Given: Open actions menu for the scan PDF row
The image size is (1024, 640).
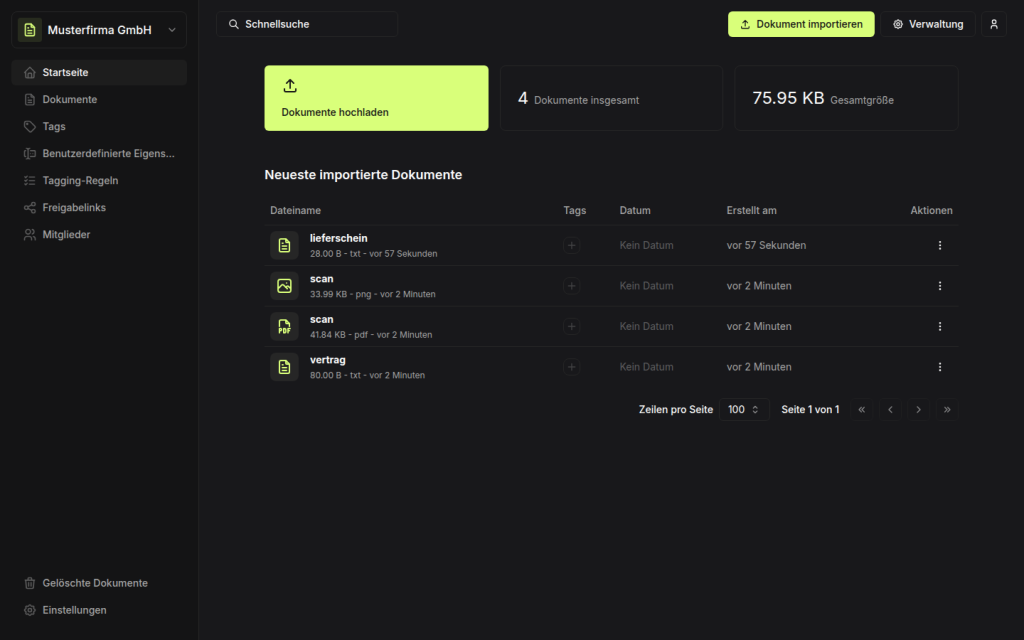Looking at the screenshot, I should pos(940,327).
